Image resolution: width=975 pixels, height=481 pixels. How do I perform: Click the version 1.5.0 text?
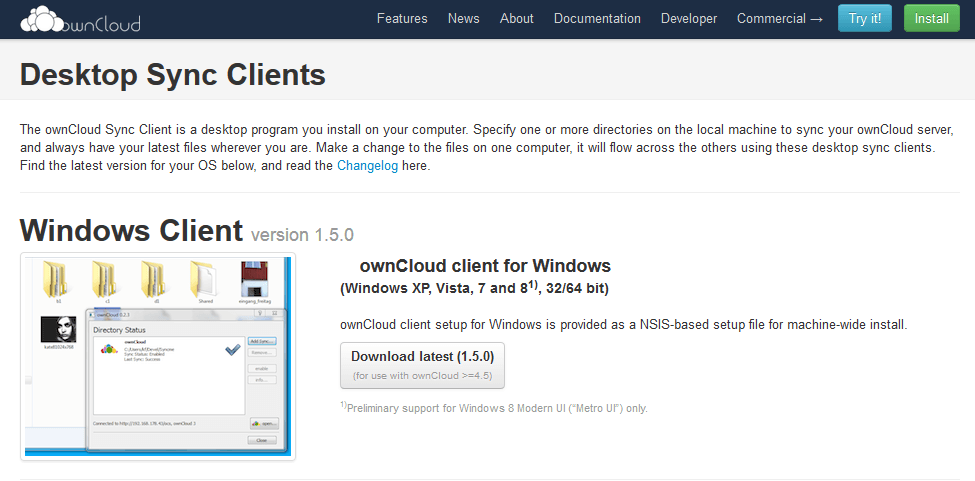pyautogui.click(x=302, y=235)
